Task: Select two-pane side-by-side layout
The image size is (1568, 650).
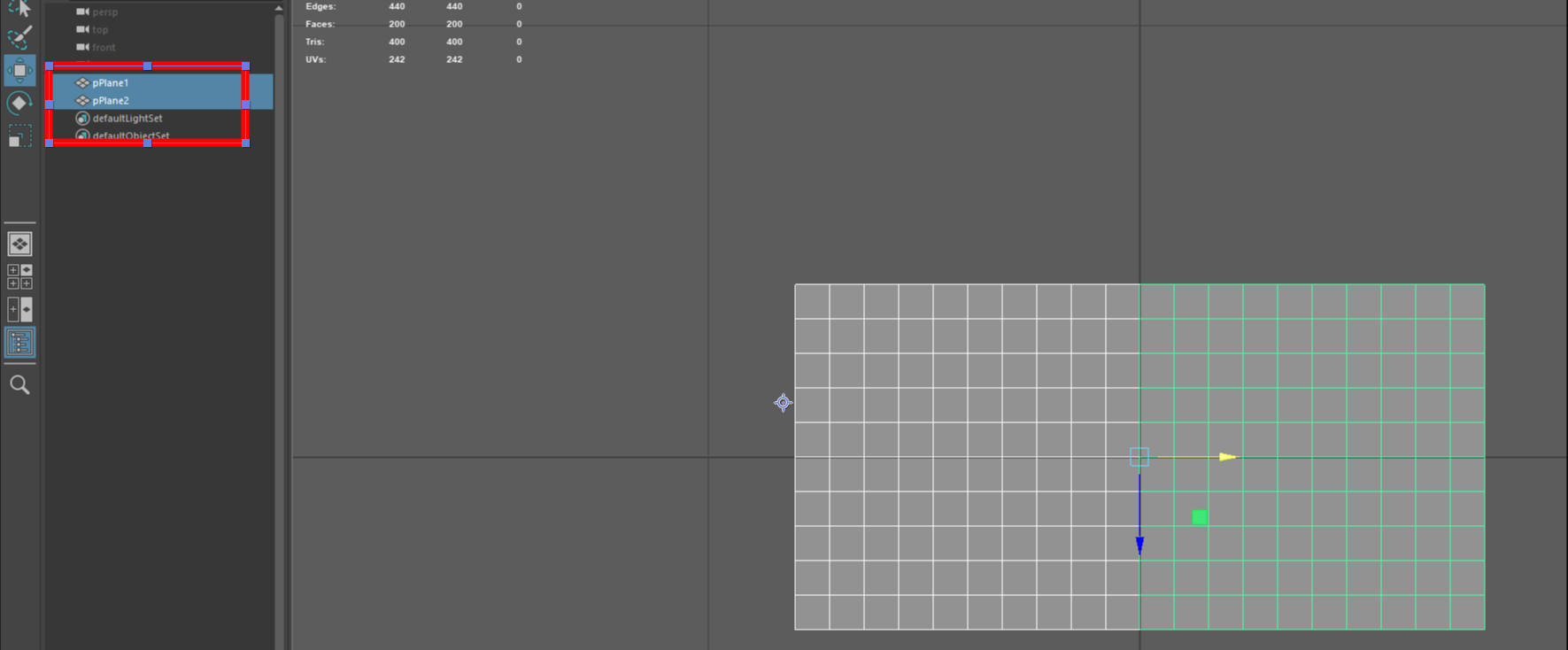Action: click(19, 309)
